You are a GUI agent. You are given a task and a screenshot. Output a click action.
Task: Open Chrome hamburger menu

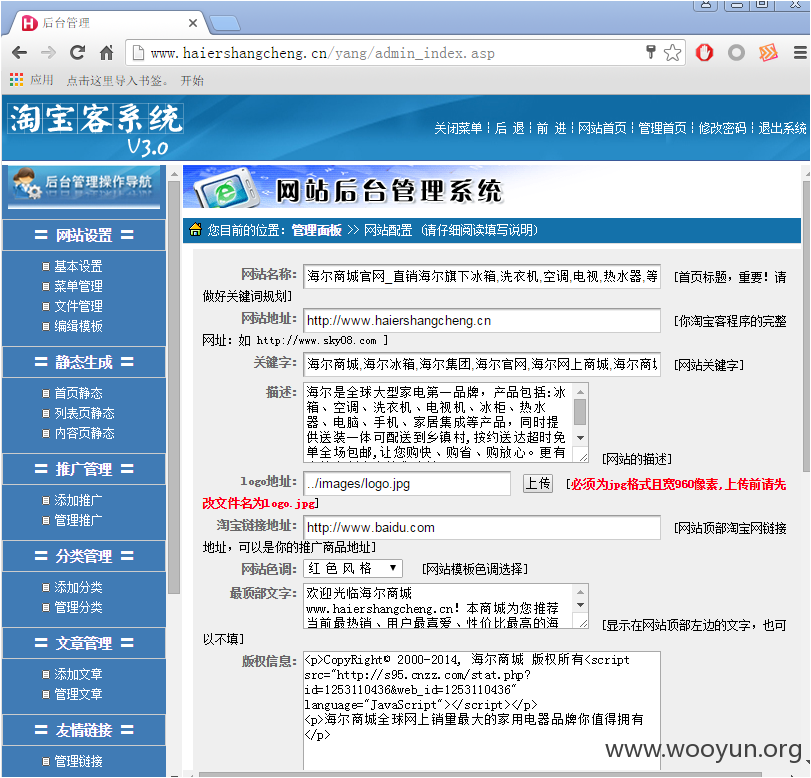pos(800,53)
